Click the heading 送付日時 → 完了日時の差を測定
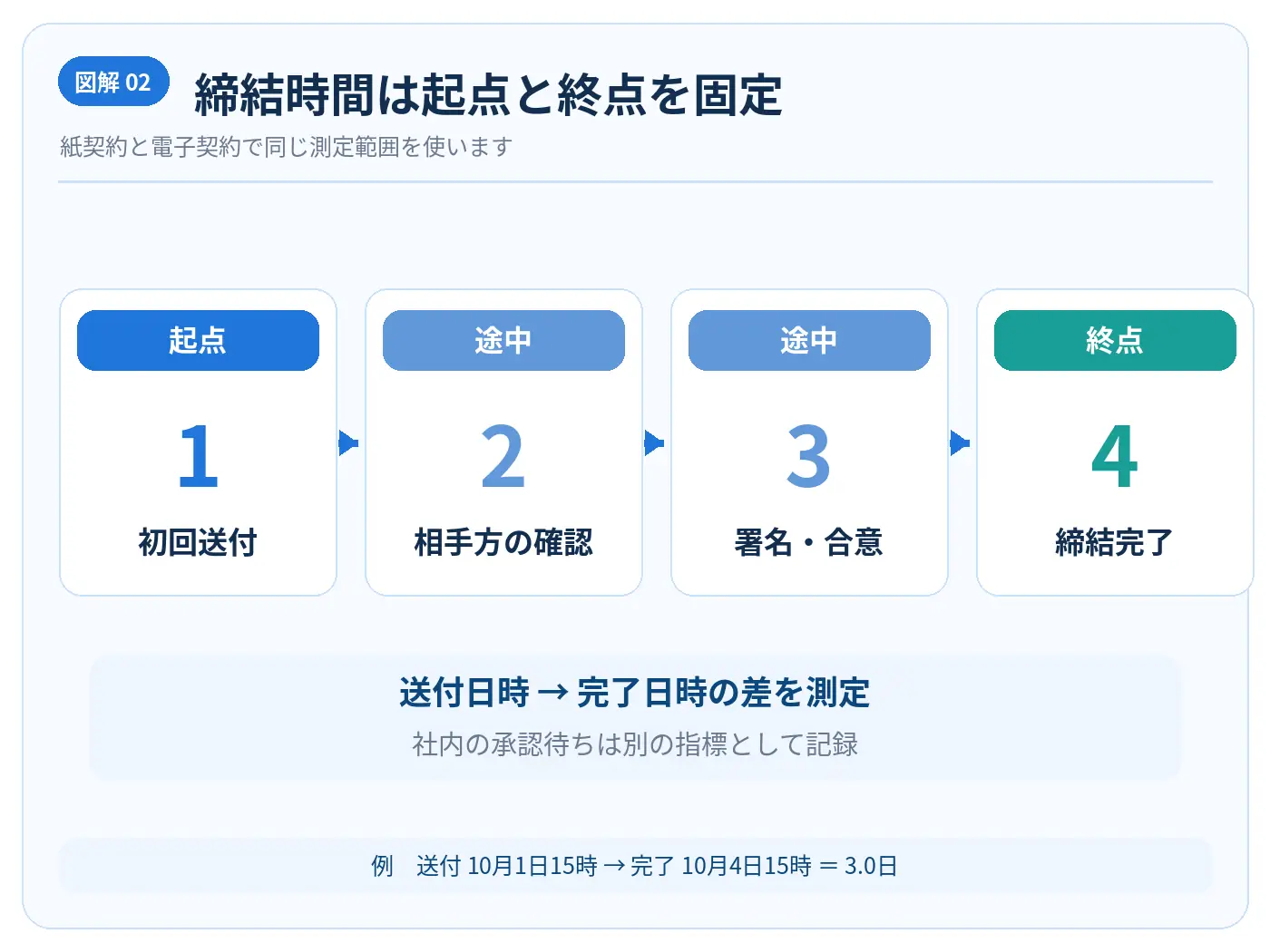Image resolution: width=1270 pixels, height=952 pixels. pyautogui.click(x=635, y=693)
